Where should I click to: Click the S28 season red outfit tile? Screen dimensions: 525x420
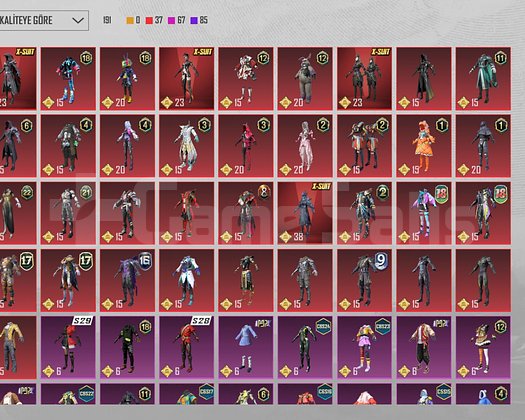pyautogui.click(x=186, y=347)
